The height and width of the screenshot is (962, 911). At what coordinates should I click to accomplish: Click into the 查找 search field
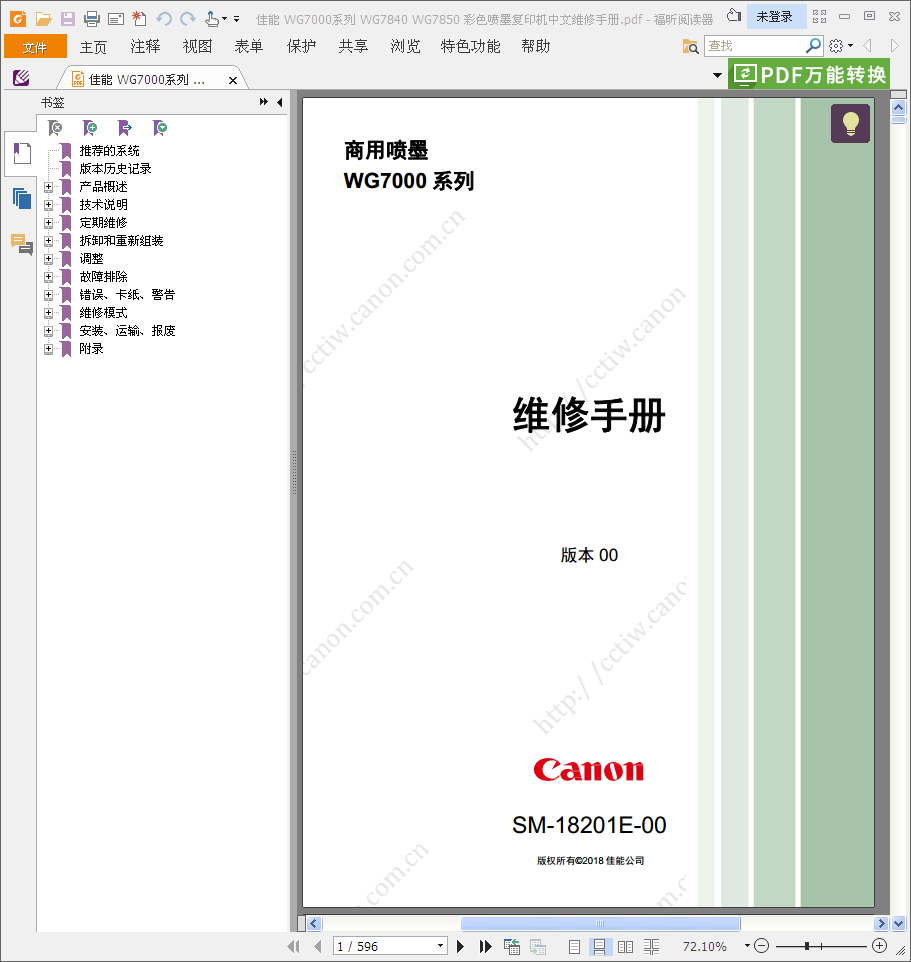(x=755, y=46)
